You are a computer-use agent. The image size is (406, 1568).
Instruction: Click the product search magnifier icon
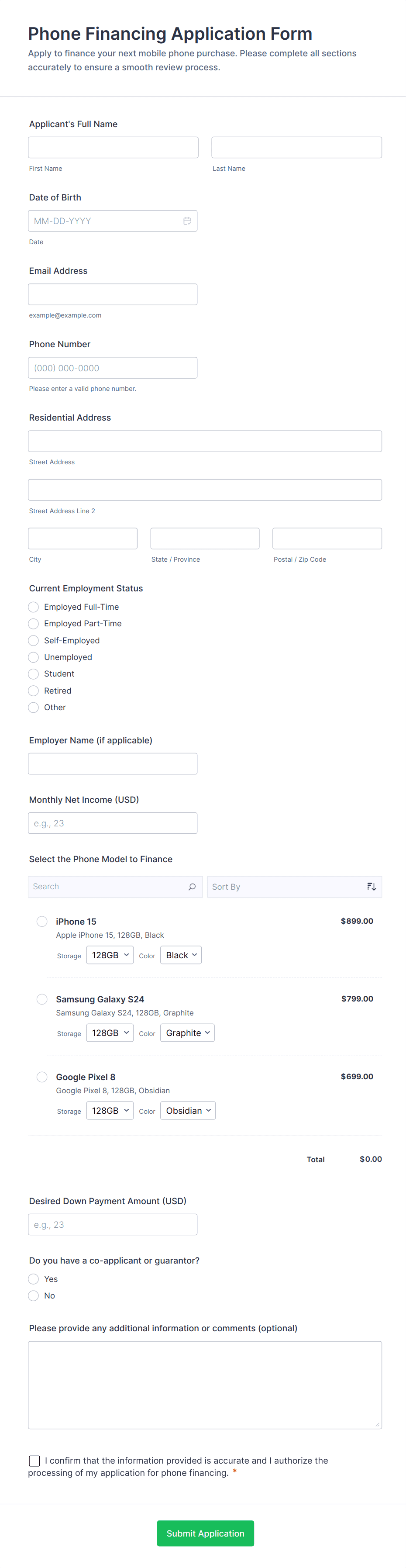[192, 887]
